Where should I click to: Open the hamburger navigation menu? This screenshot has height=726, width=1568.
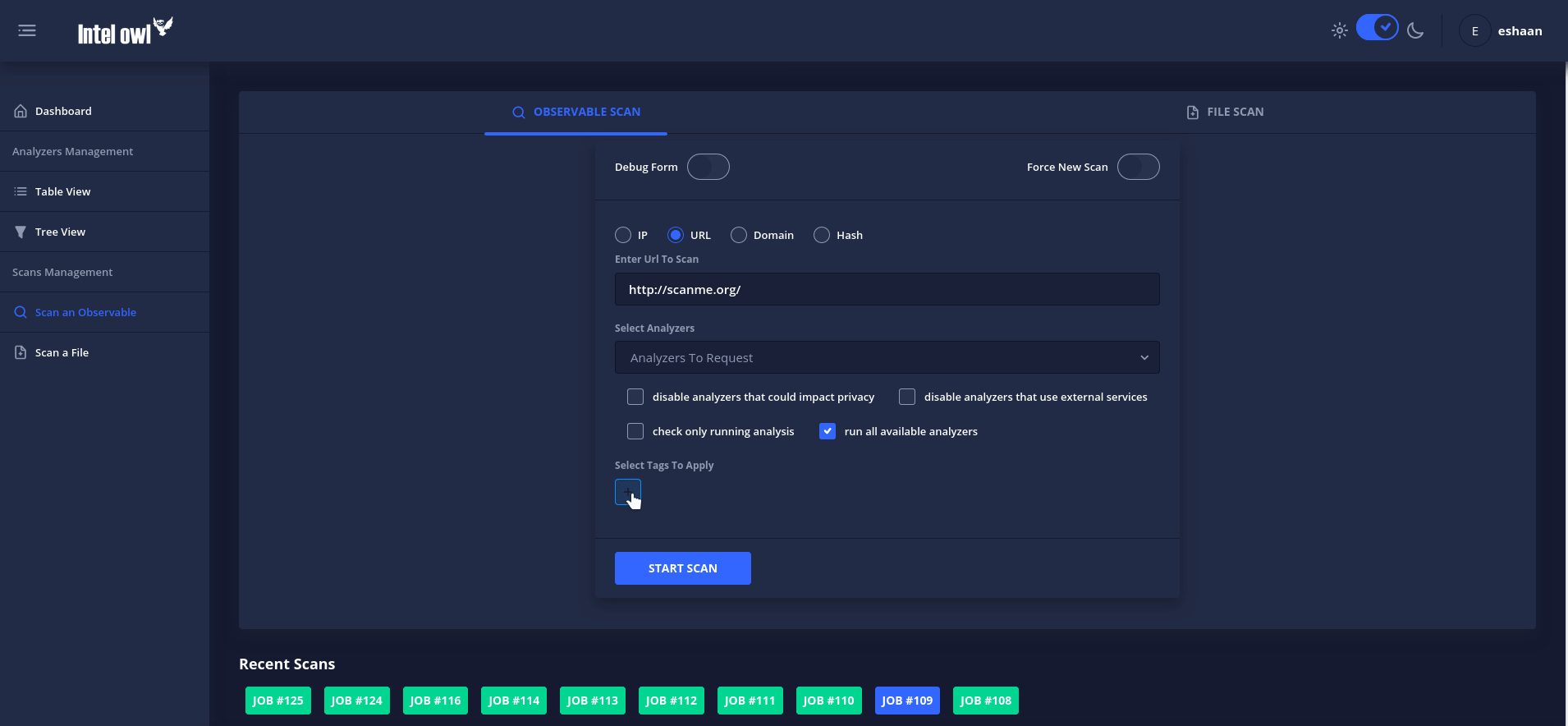click(x=27, y=31)
